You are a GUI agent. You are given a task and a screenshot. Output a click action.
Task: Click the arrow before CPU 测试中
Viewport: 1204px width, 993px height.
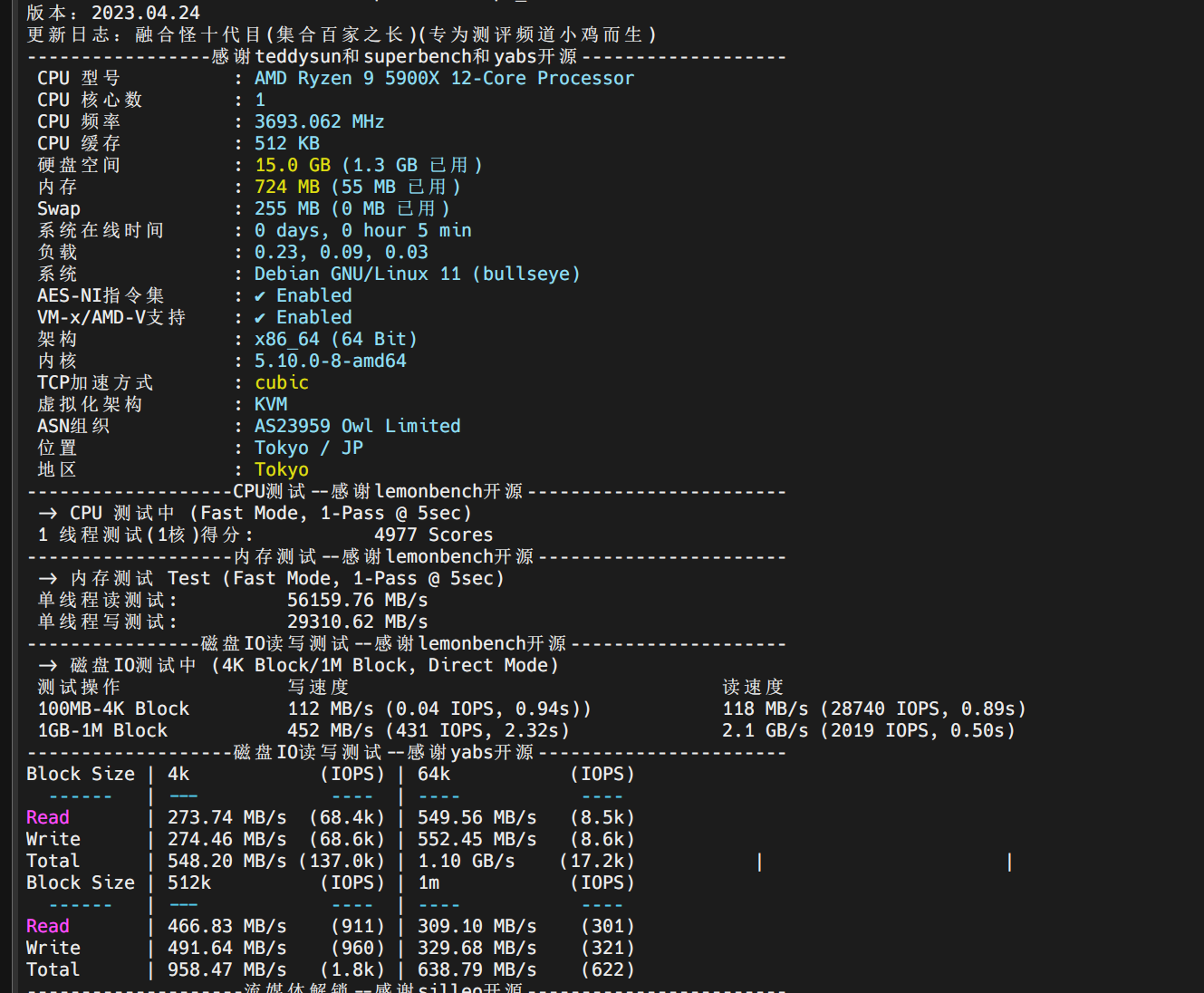click(48, 513)
